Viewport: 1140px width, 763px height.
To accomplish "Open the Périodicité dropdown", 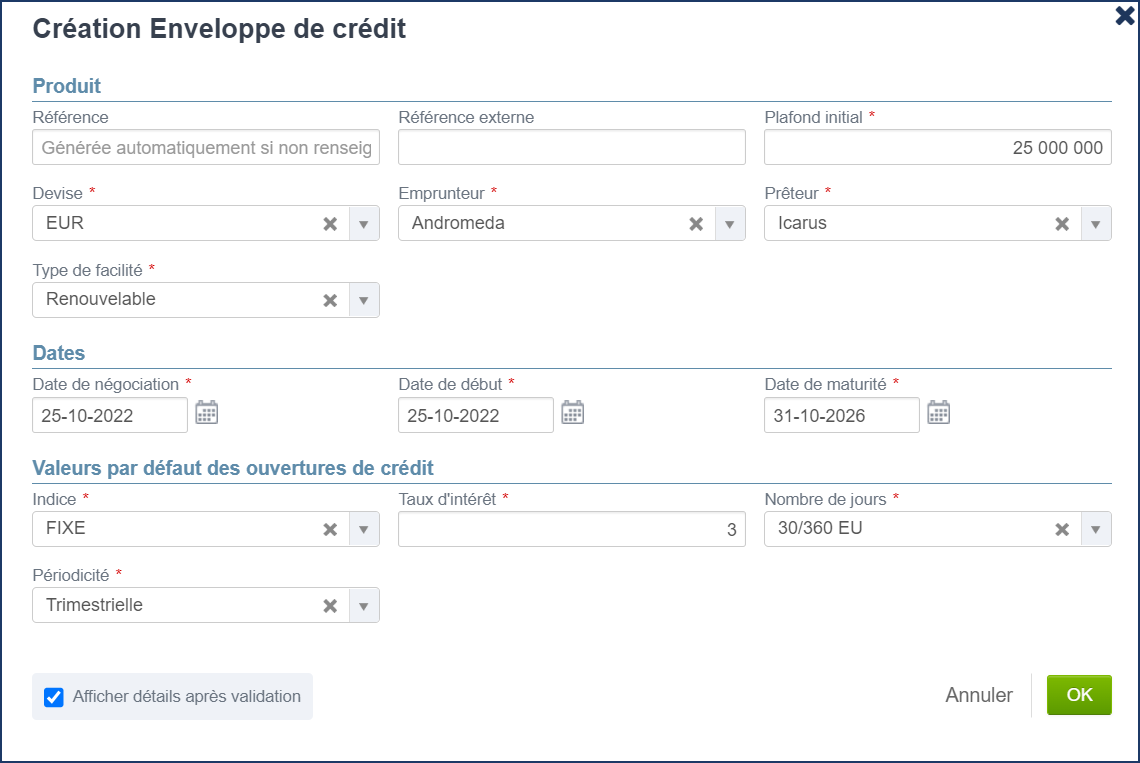I will point(364,605).
